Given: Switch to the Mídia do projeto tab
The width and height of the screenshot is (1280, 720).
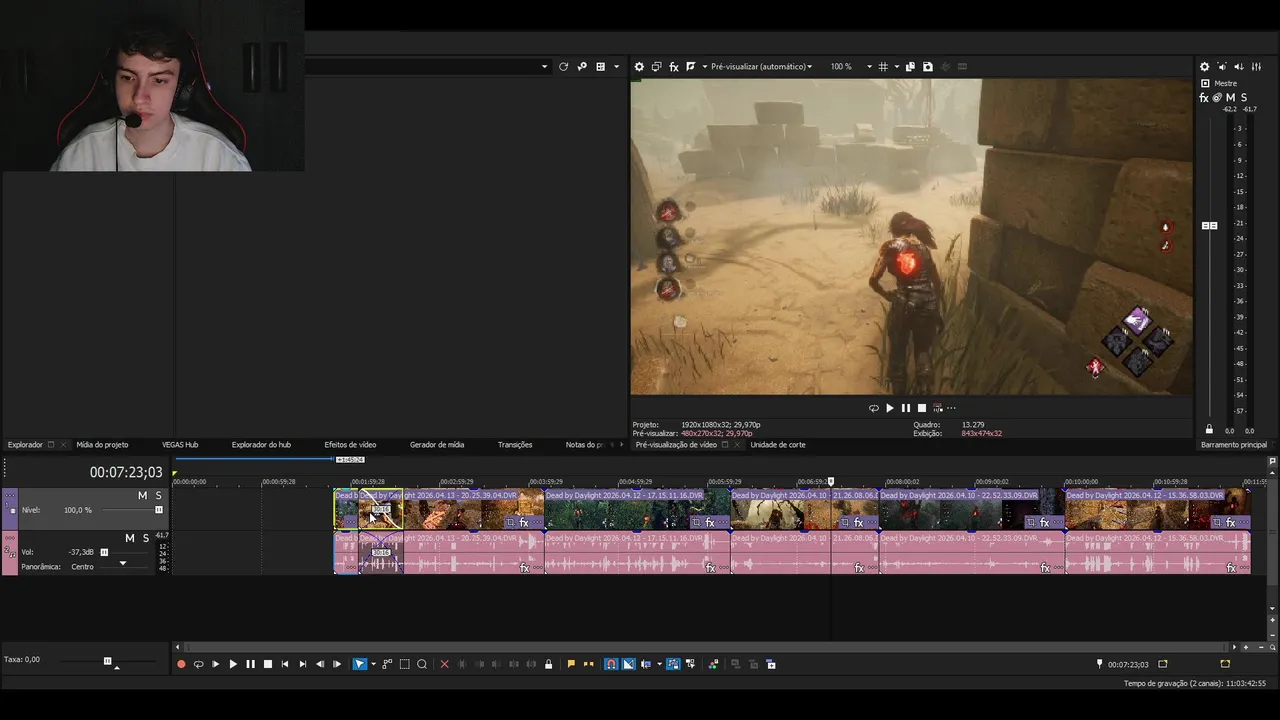Looking at the screenshot, I should pos(102,445).
